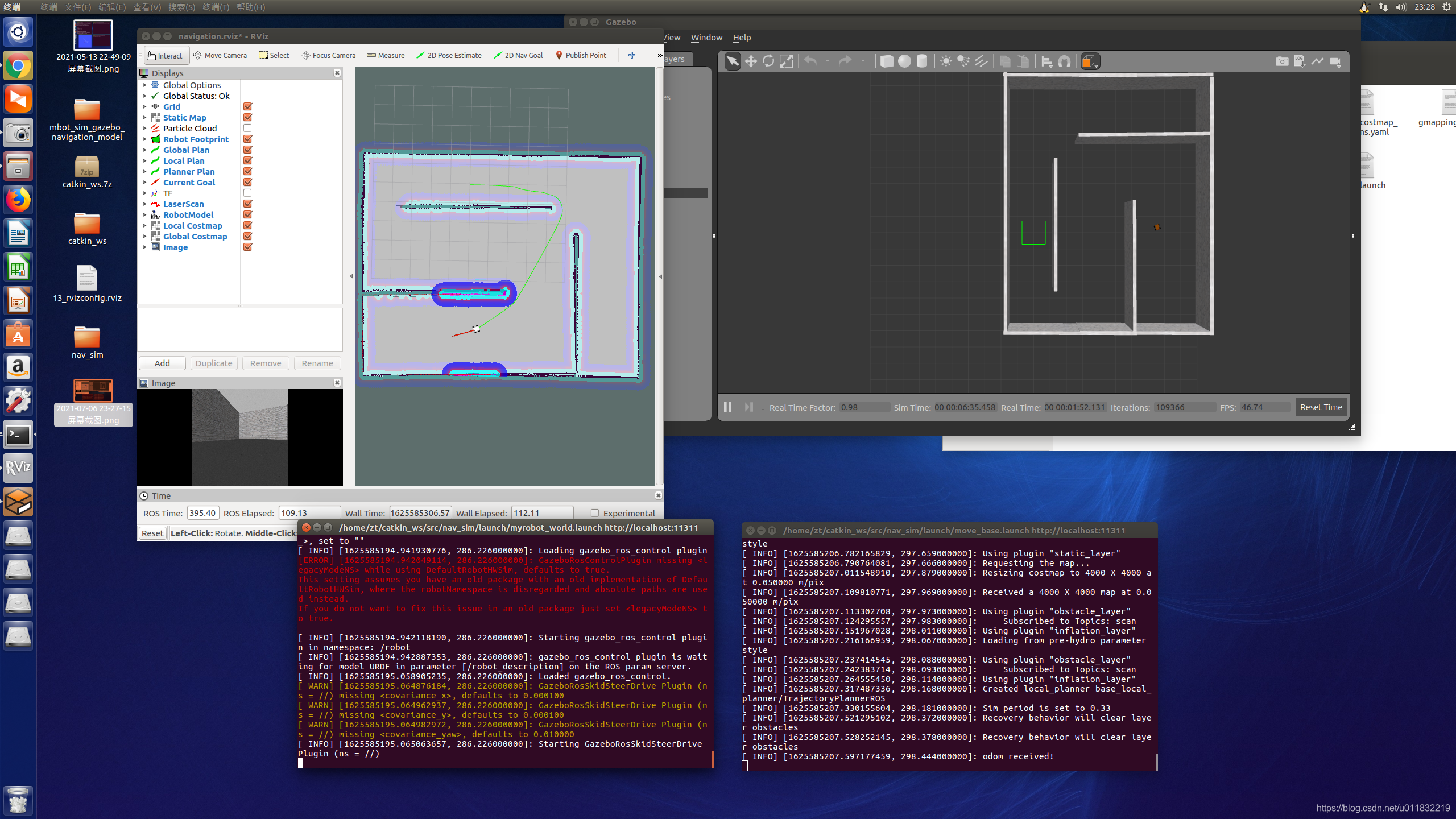
Task: Select the 2D Pose Estimate tool
Action: pos(450,55)
